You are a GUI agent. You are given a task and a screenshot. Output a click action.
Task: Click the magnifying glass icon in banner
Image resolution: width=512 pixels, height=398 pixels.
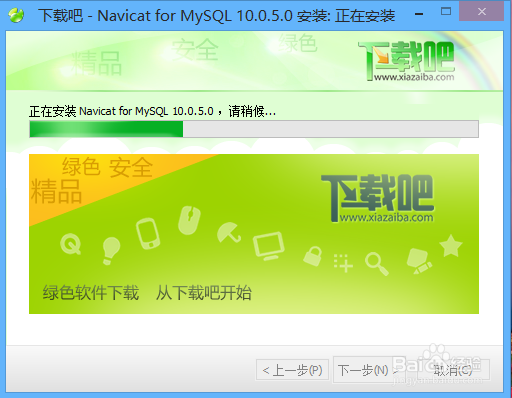[377, 264]
